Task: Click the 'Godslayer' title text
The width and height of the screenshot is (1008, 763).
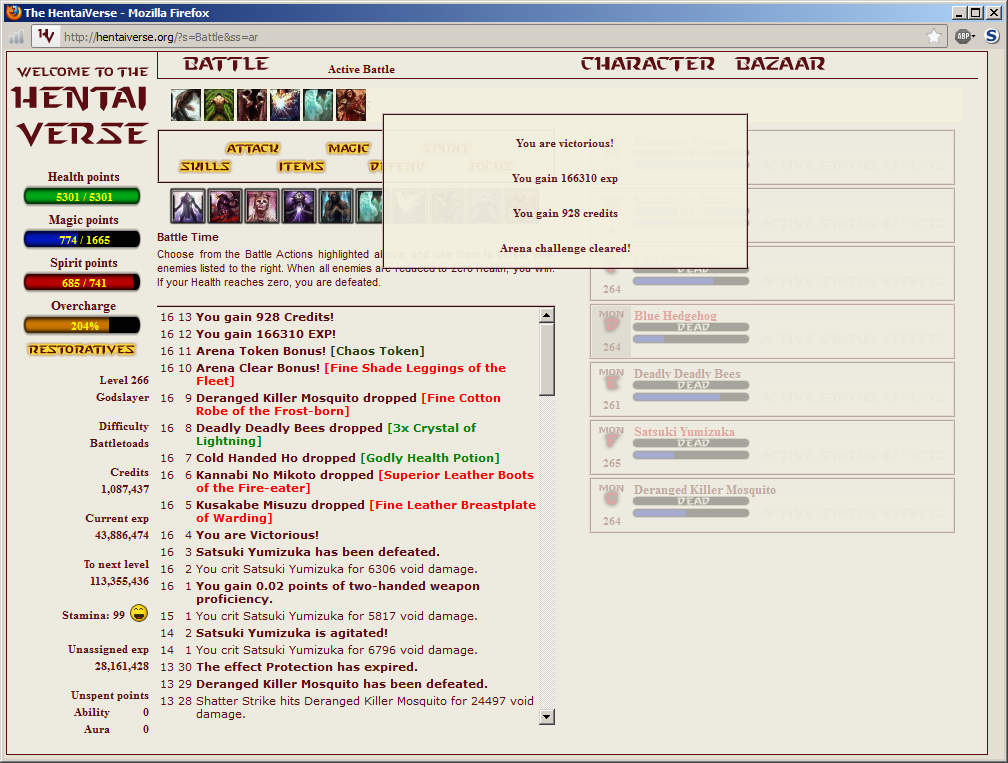Action: point(122,397)
